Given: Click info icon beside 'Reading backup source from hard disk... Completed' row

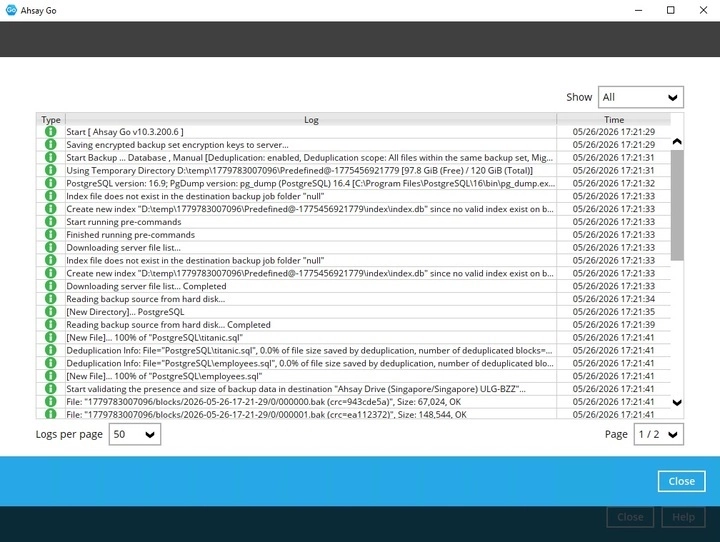Looking at the screenshot, I should [x=51, y=325].
